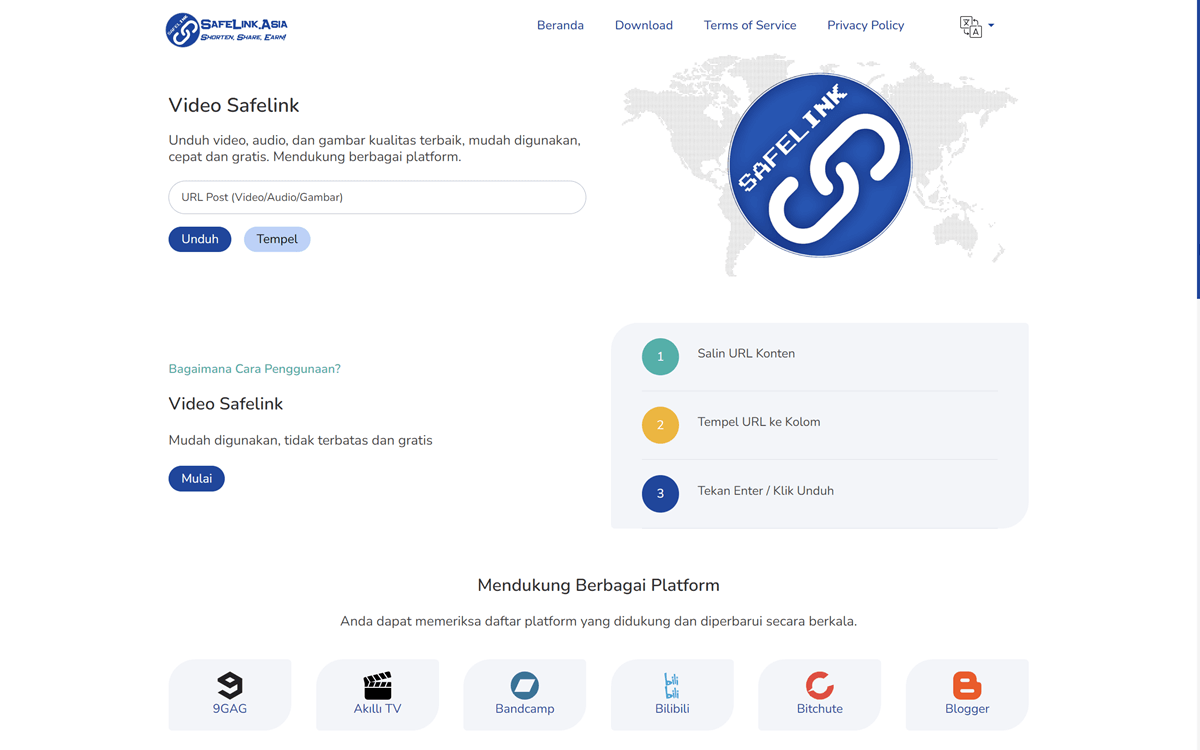Image resolution: width=1200 pixels, height=750 pixels.
Task: Click the Tempel paste button
Action: 277,239
